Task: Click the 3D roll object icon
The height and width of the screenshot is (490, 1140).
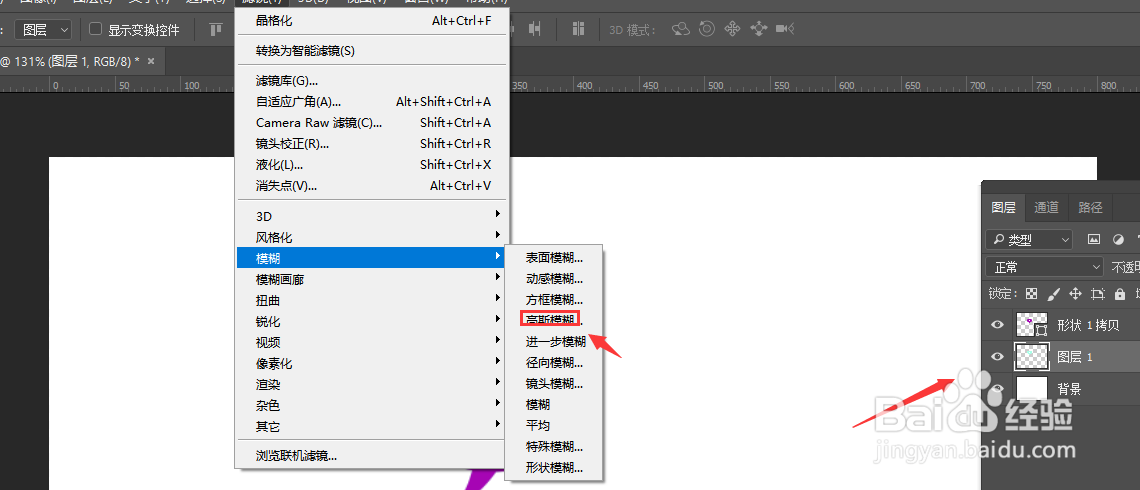Action: 707,29
